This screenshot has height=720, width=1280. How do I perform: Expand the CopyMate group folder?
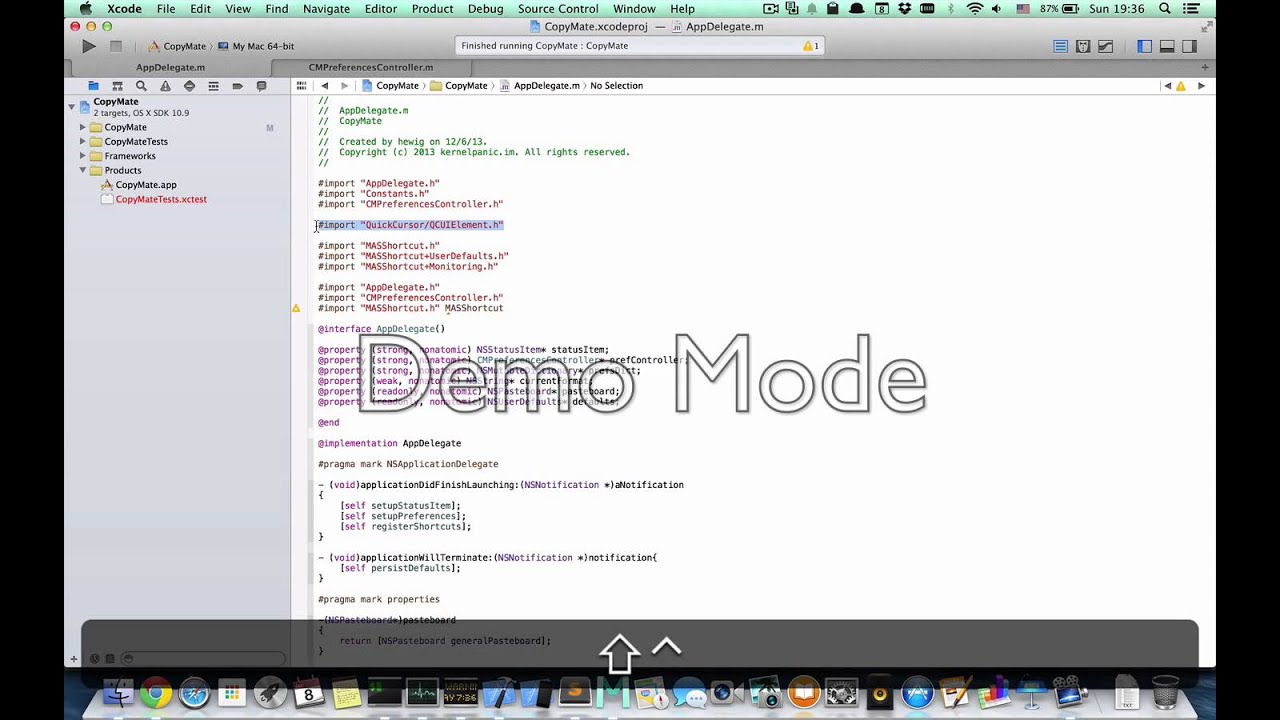(83, 127)
